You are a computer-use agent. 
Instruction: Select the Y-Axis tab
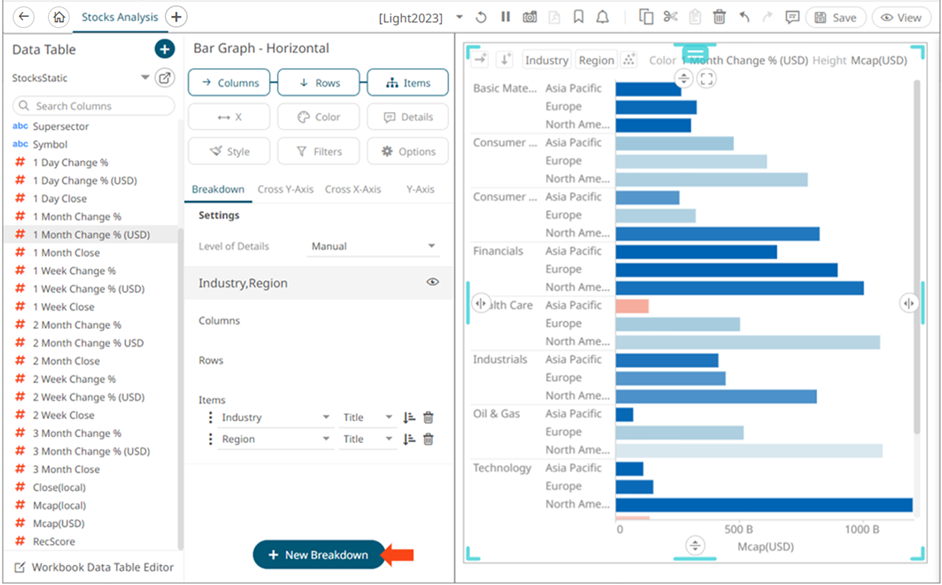point(418,189)
